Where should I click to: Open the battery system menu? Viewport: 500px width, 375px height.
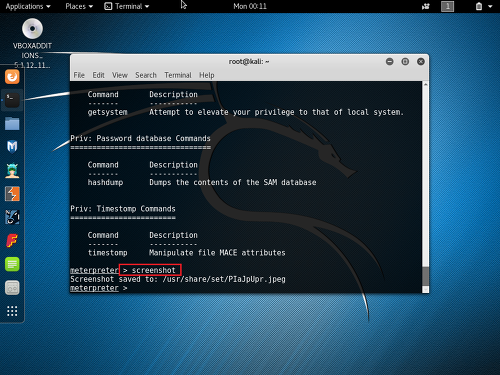(484, 6)
